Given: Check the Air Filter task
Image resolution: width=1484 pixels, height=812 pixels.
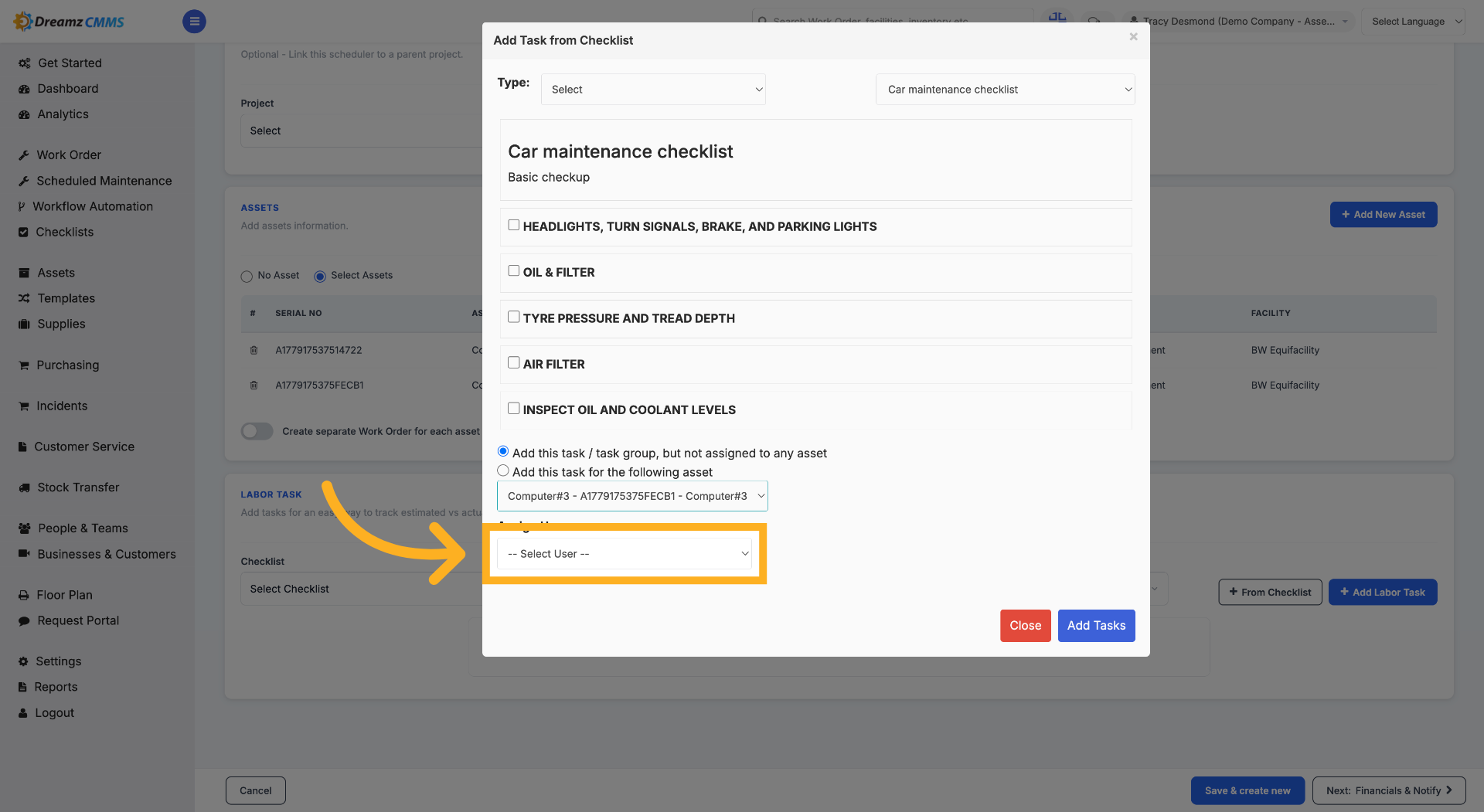Looking at the screenshot, I should click(513, 362).
